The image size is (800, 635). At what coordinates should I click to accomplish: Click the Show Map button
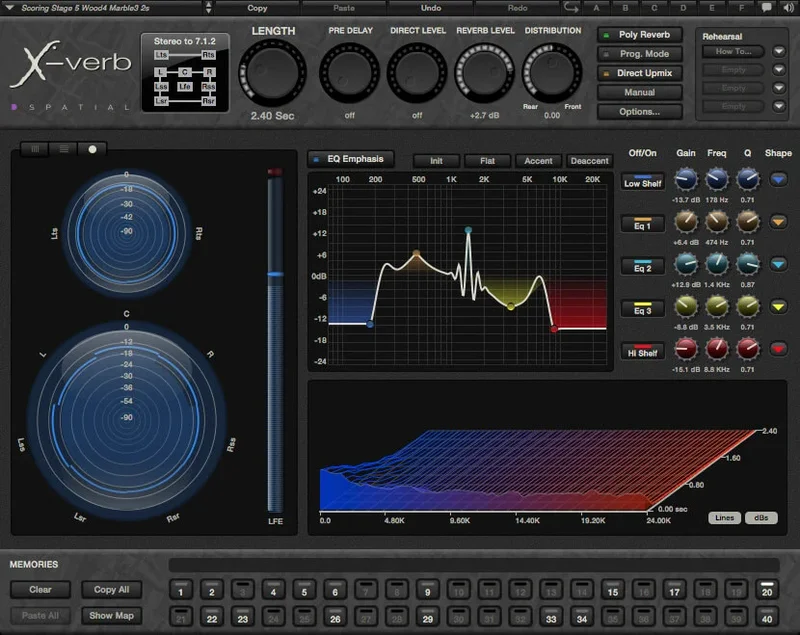(111, 616)
